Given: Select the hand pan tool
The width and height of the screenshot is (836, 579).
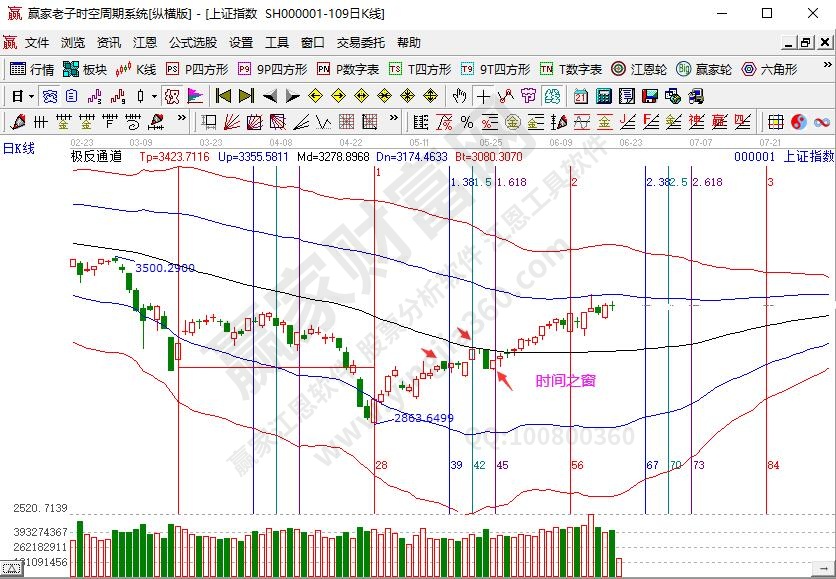Looking at the screenshot, I should click(459, 96).
